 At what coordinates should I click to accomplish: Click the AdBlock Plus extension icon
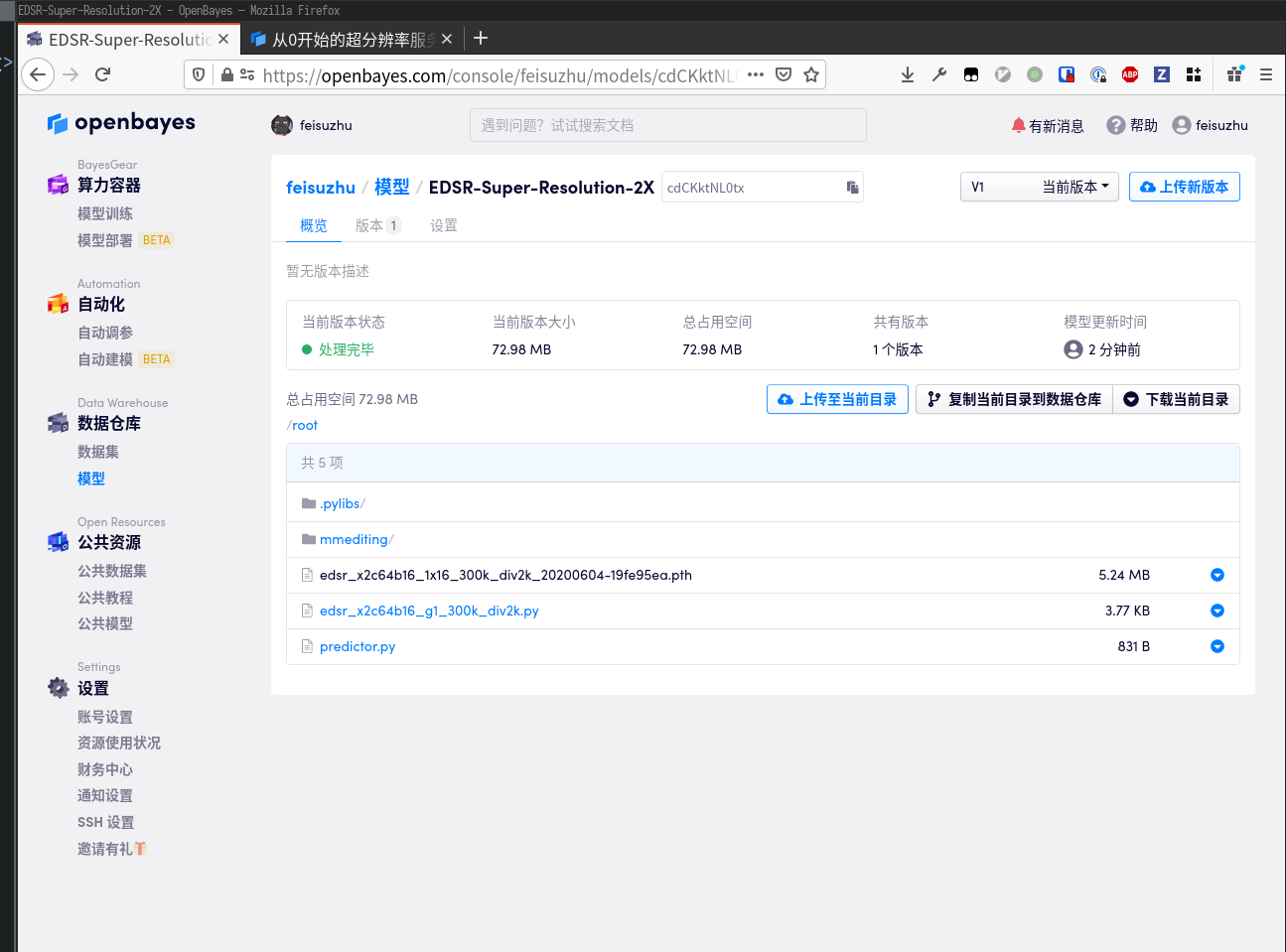click(1130, 74)
